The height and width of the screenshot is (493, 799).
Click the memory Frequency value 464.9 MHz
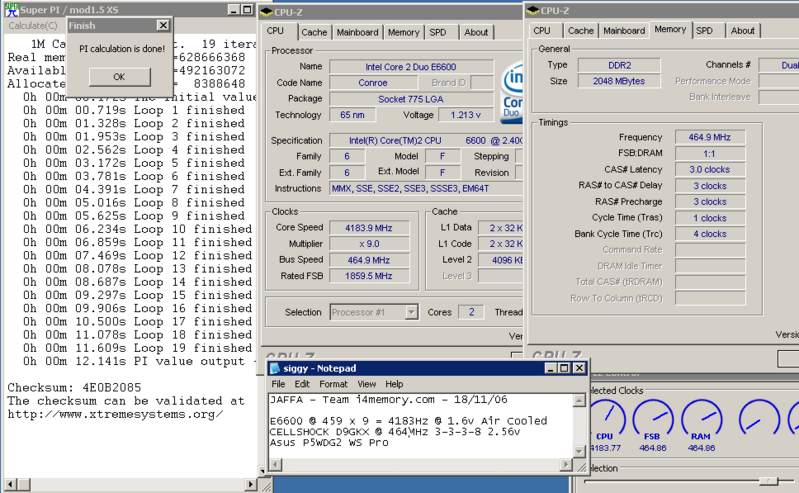coord(710,137)
